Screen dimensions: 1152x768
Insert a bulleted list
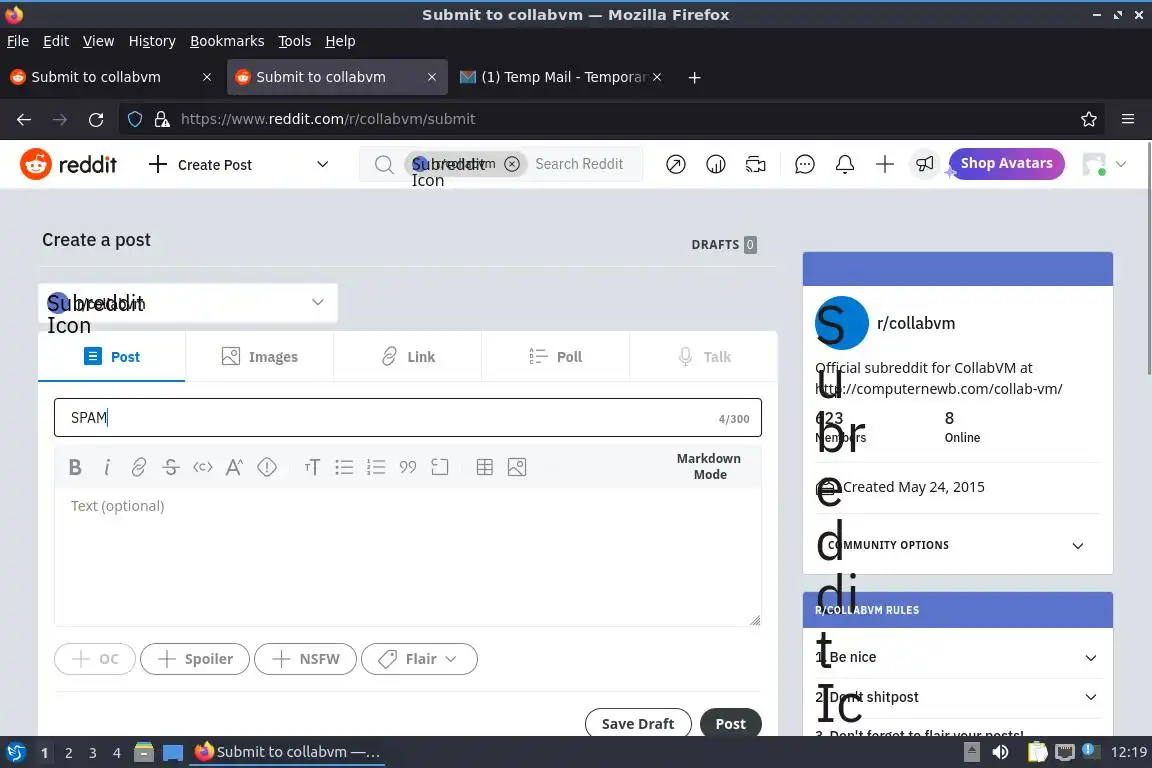pos(344,467)
